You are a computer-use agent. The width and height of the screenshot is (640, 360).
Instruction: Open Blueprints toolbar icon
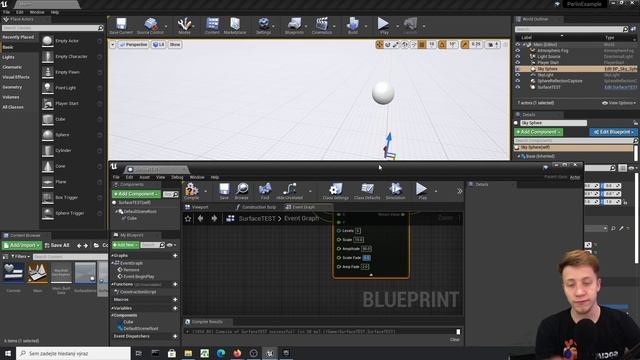pos(294,26)
